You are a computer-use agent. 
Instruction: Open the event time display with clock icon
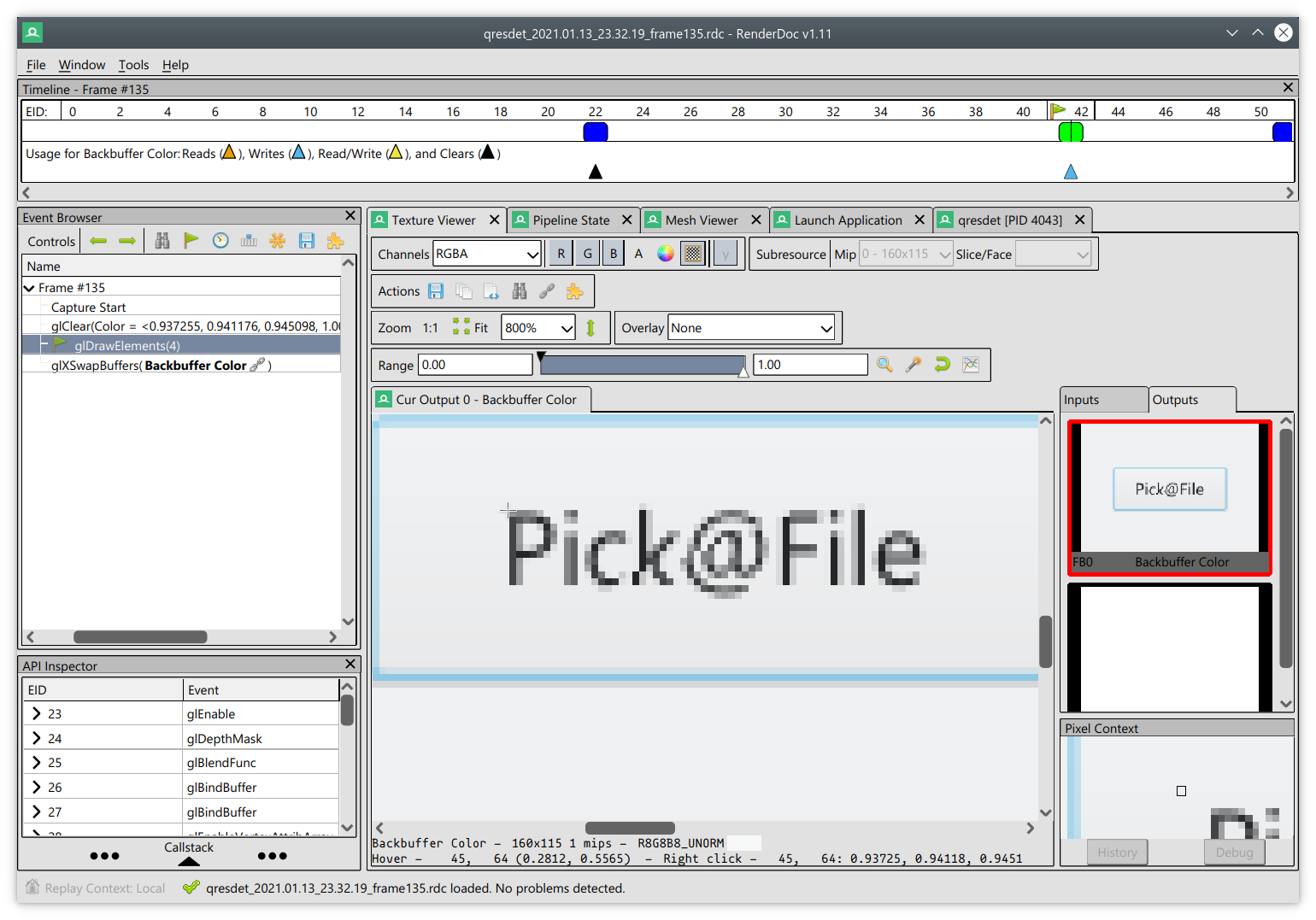220,240
